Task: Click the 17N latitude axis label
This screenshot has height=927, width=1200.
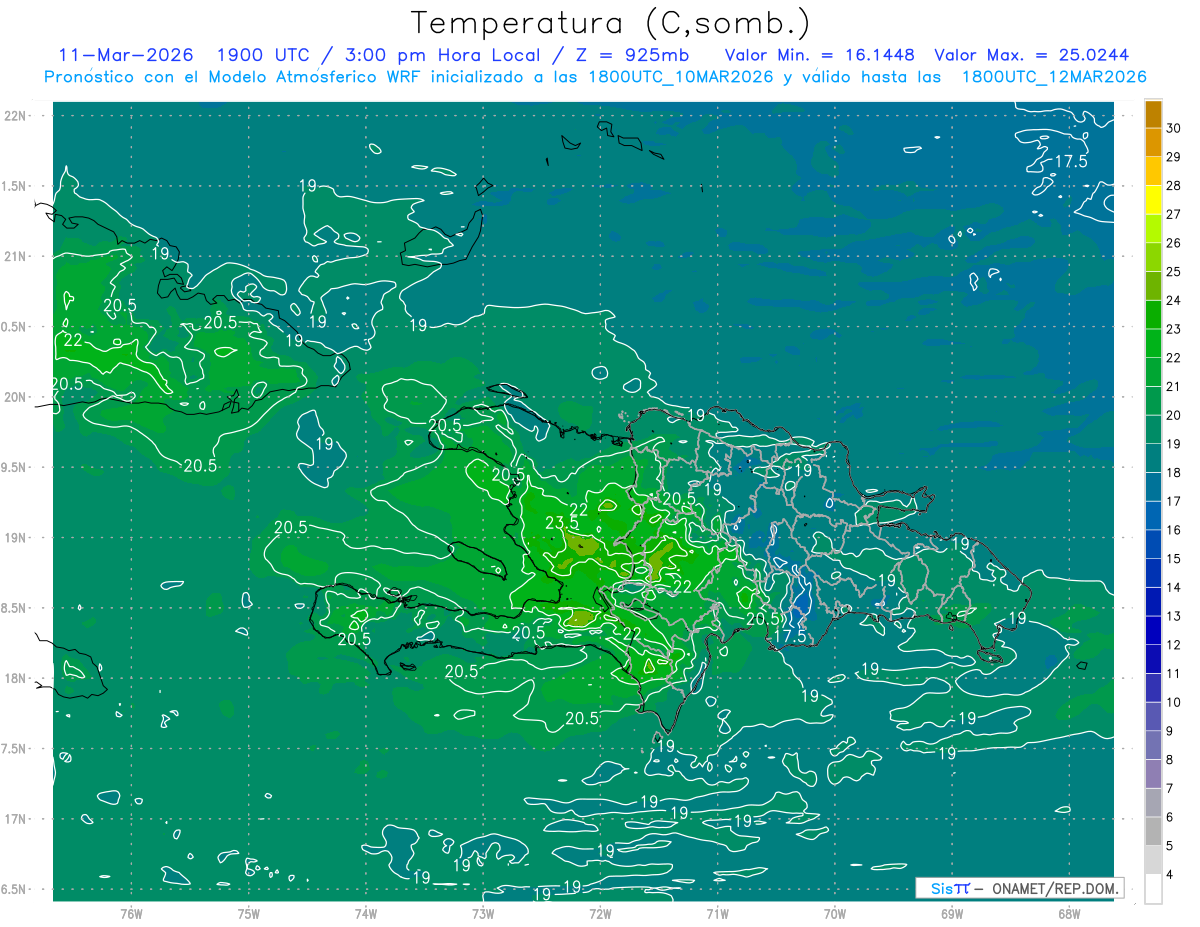Action: (x=16, y=820)
